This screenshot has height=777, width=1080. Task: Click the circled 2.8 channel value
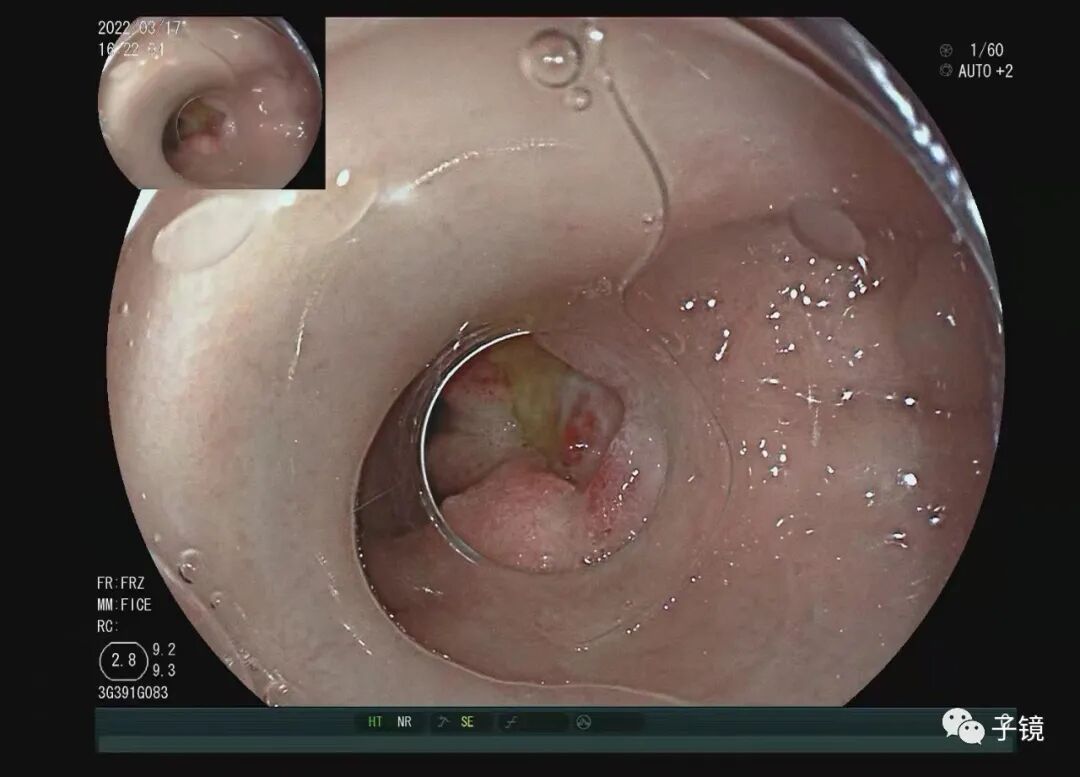pyautogui.click(x=124, y=661)
